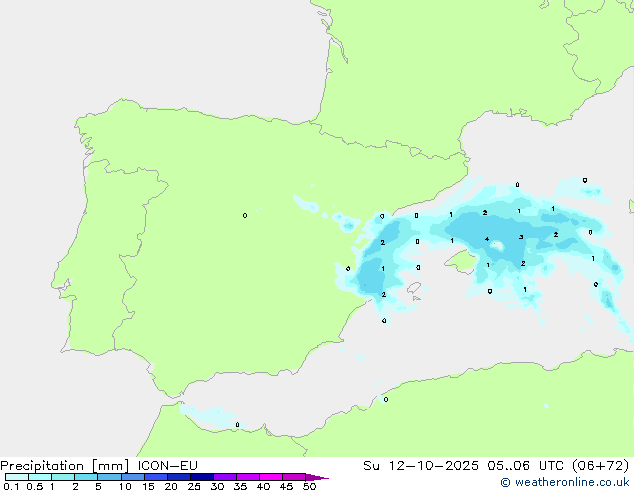Click the '40' legend label
Viewport: 634px width, 490px height.
click(263, 486)
